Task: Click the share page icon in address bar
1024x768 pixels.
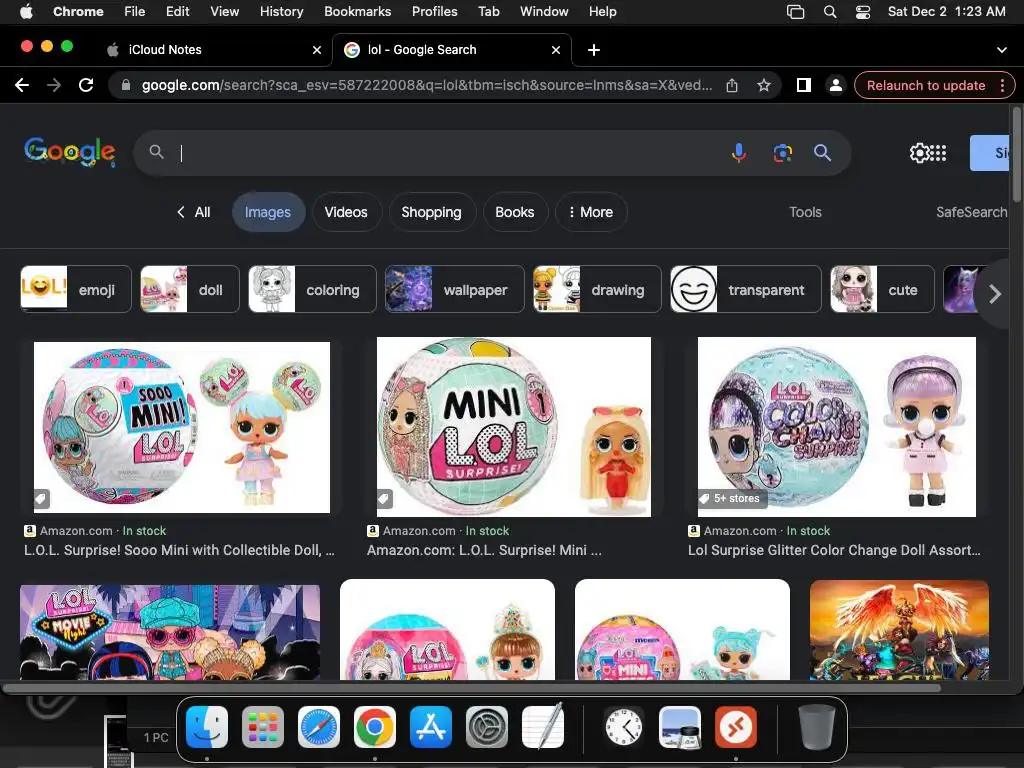Action: click(x=732, y=85)
